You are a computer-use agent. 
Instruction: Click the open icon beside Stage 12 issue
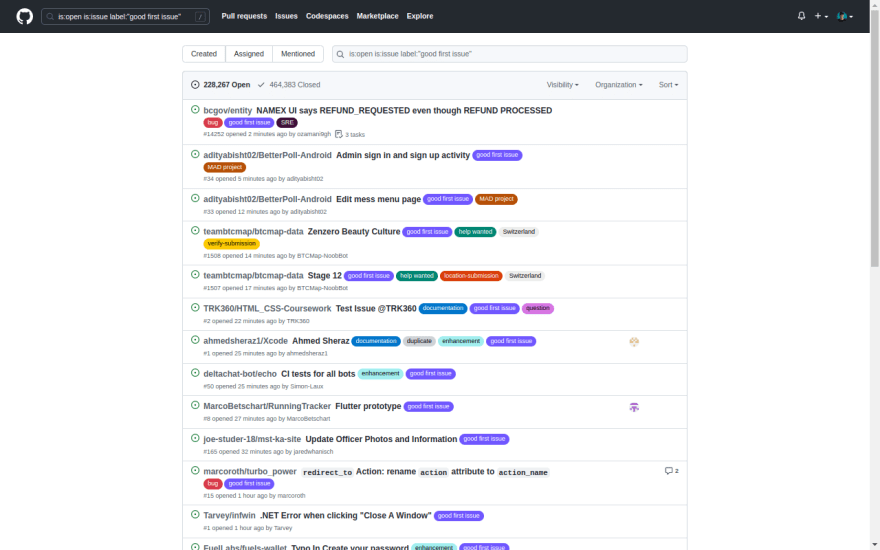[195, 274]
